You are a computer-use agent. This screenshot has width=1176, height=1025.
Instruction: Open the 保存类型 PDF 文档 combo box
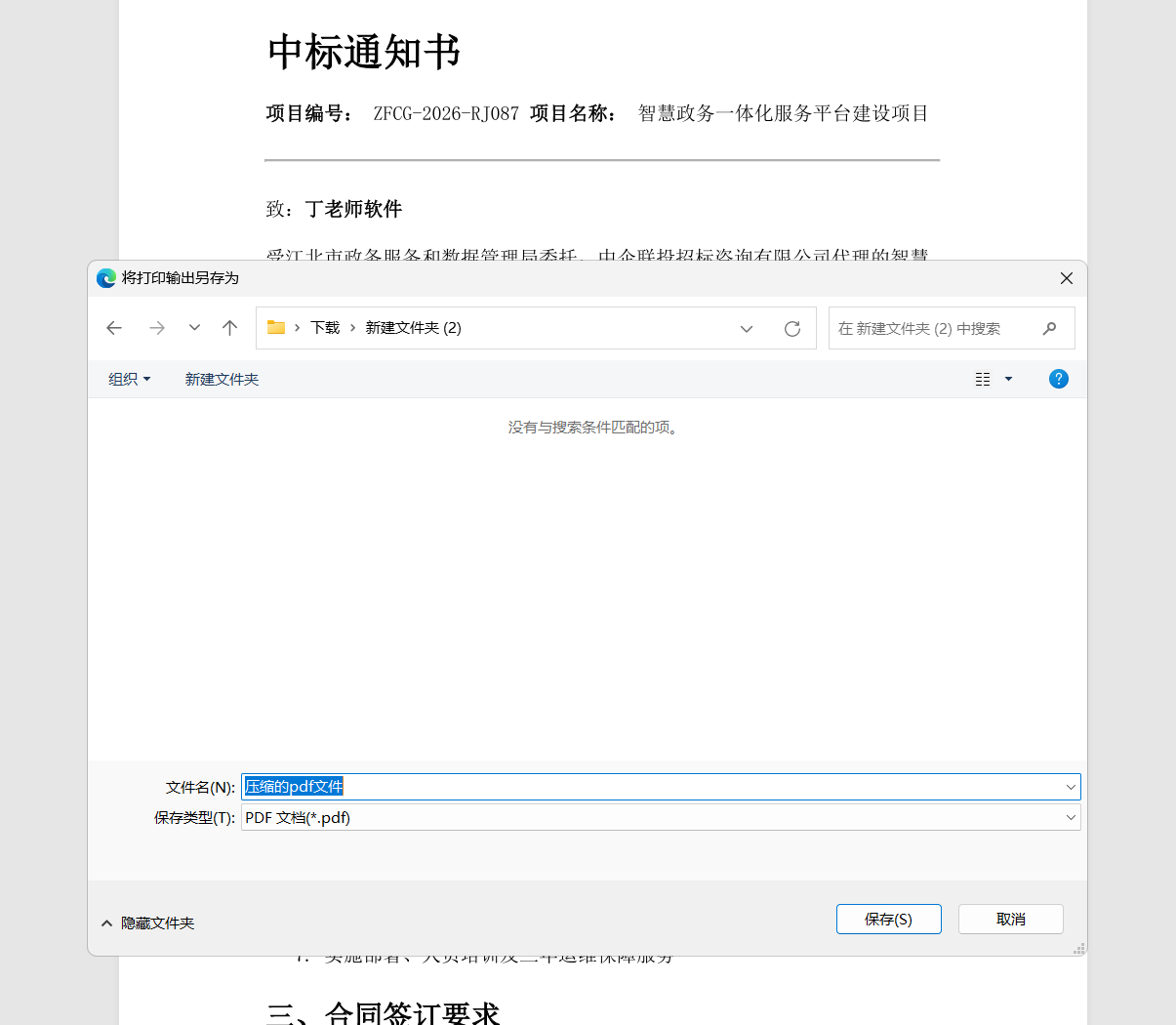point(661,817)
